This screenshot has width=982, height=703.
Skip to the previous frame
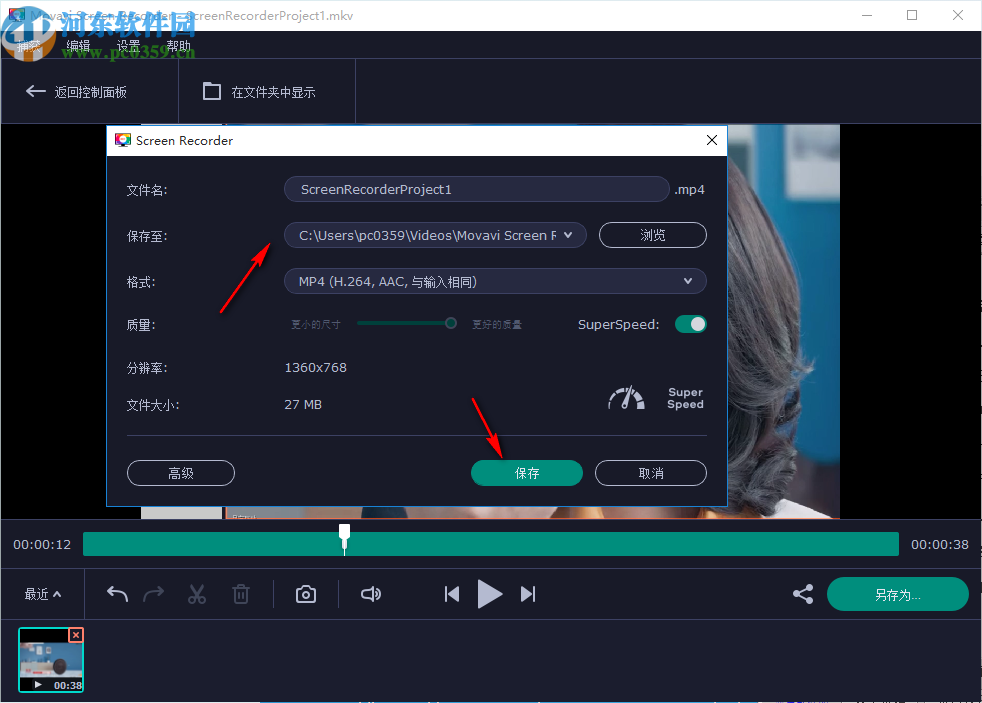point(451,593)
